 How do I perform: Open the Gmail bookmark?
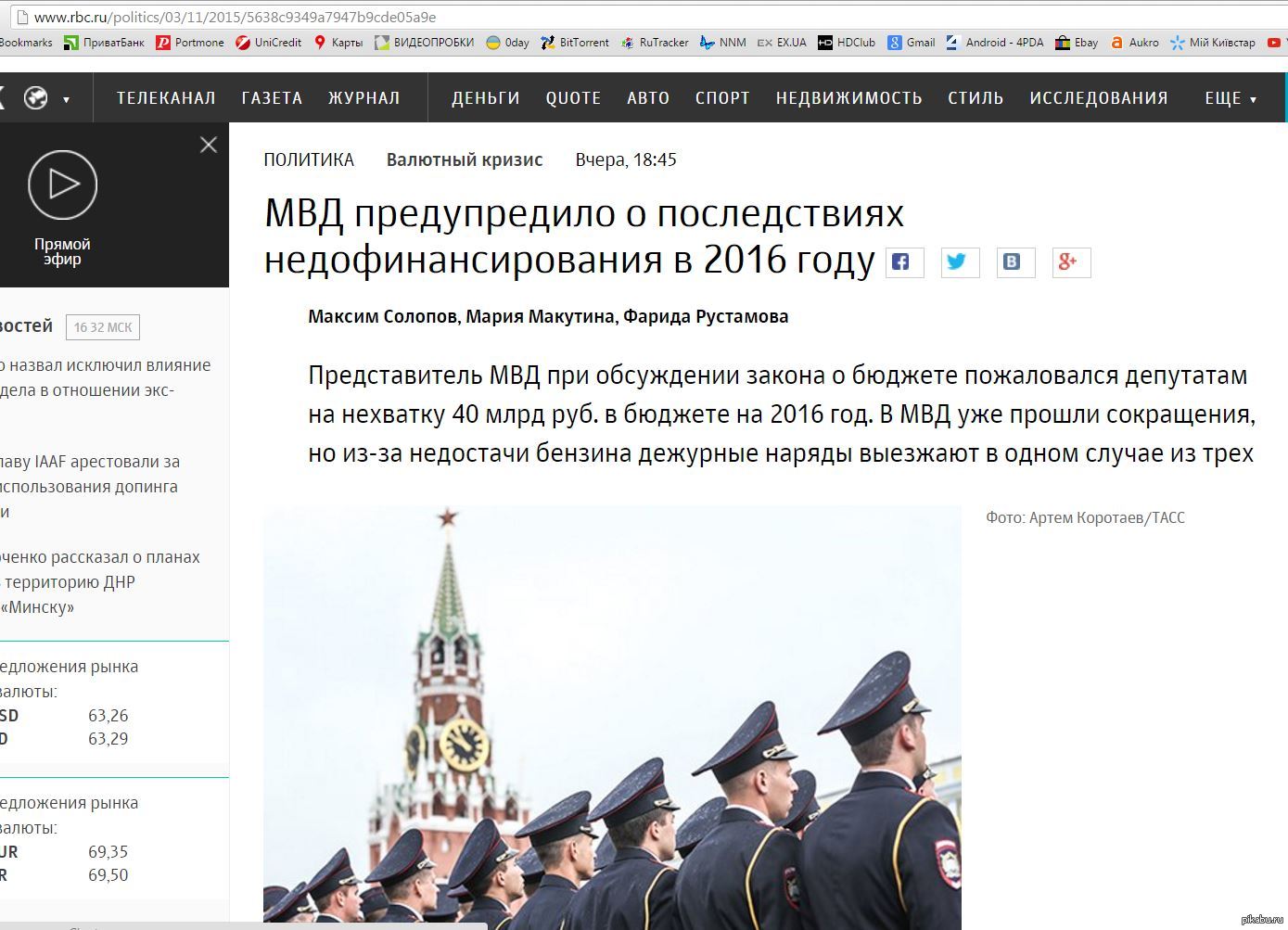(x=911, y=43)
